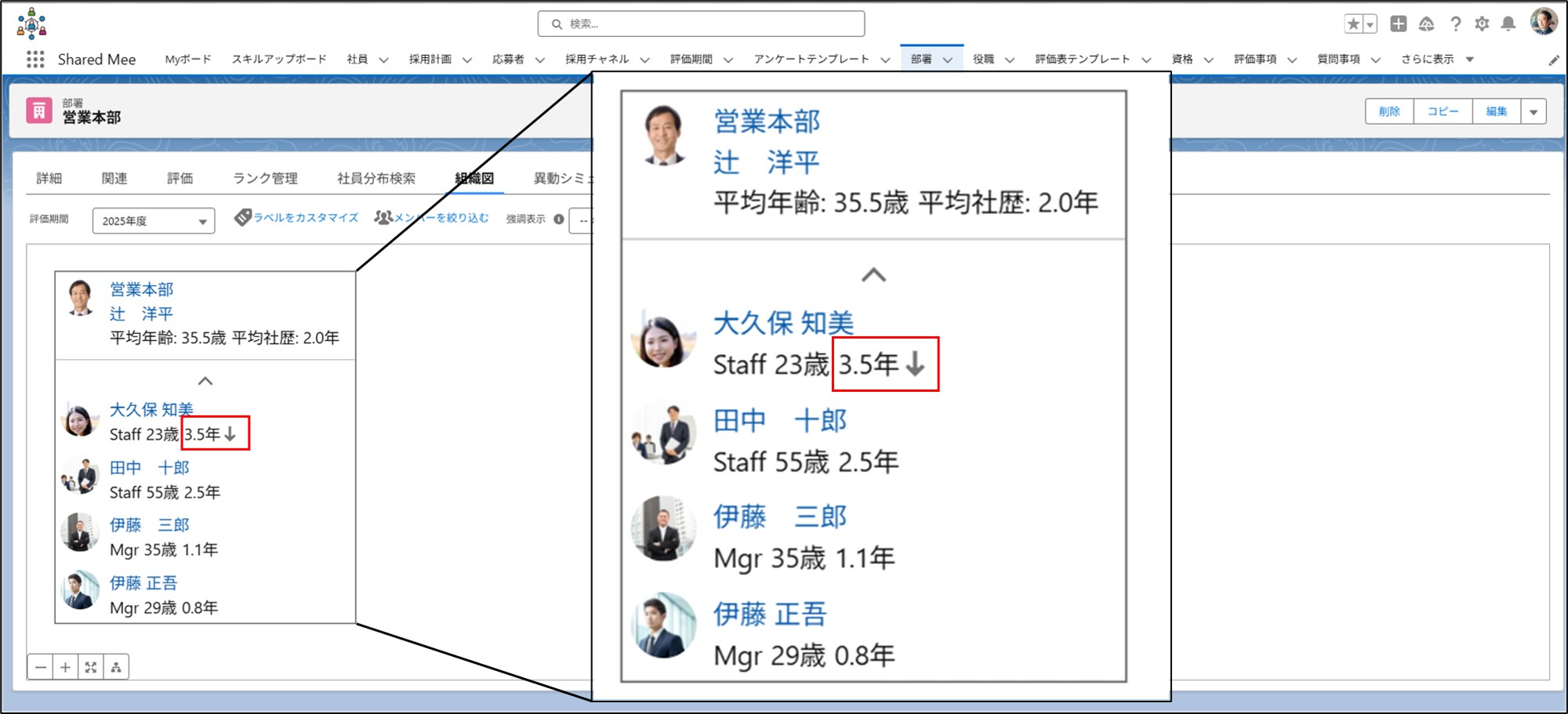
Task: Switch to the 詳細 tab
Action: (x=49, y=179)
